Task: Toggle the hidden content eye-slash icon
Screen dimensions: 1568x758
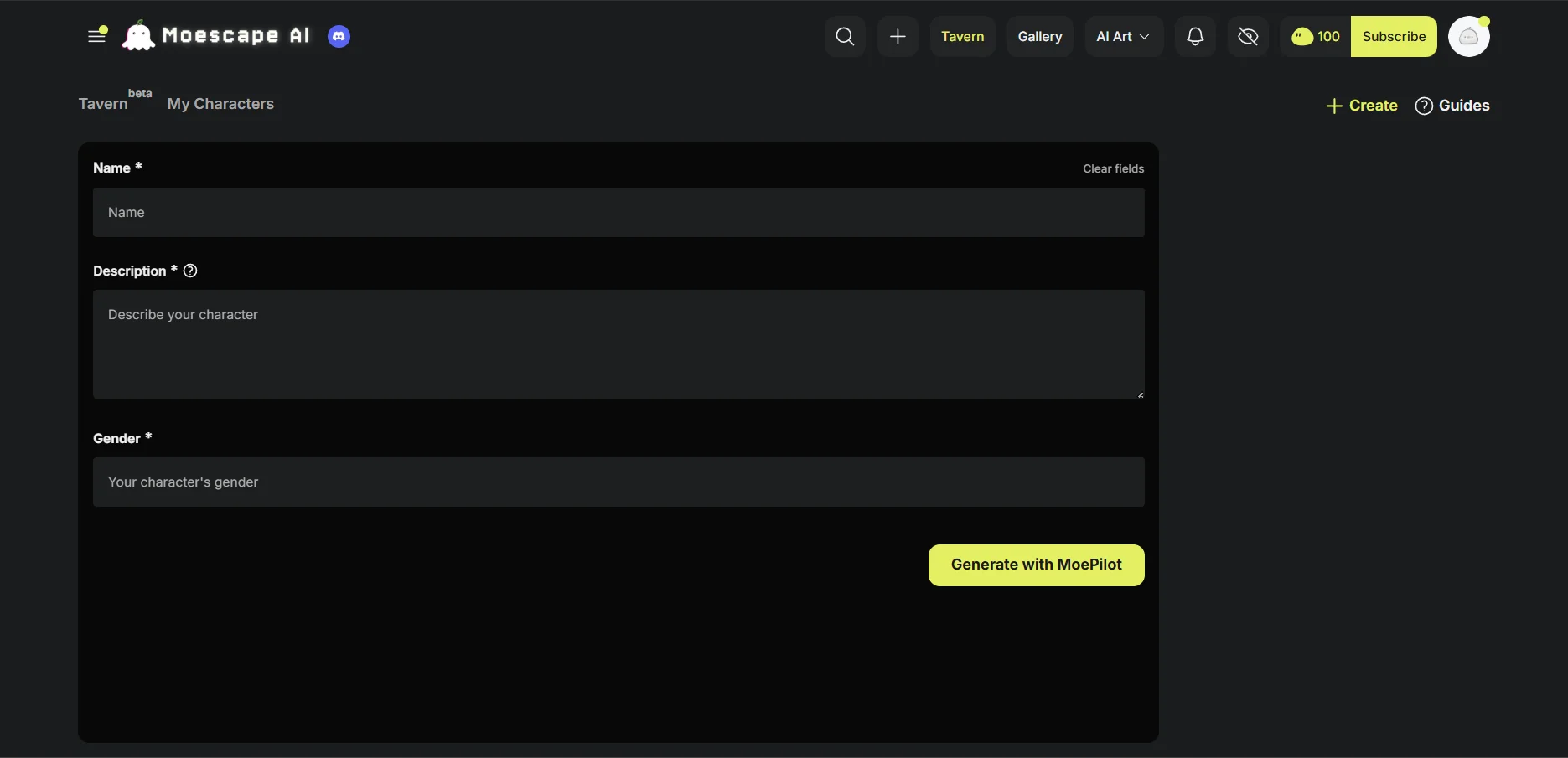Action: pyautogui.click(x=1248, y=36)
